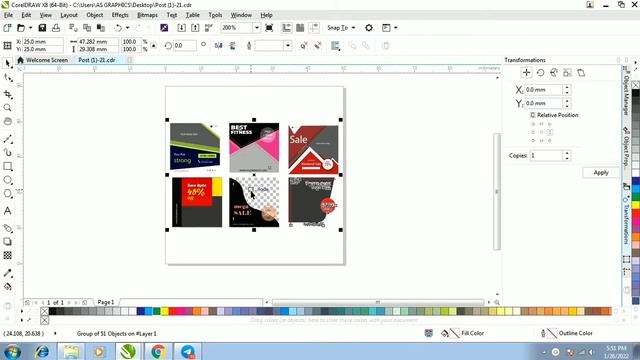Viewport: 640px width, 360px height.
Task: Switch to Skew transformation icon
Action: (x=581, y=73)
